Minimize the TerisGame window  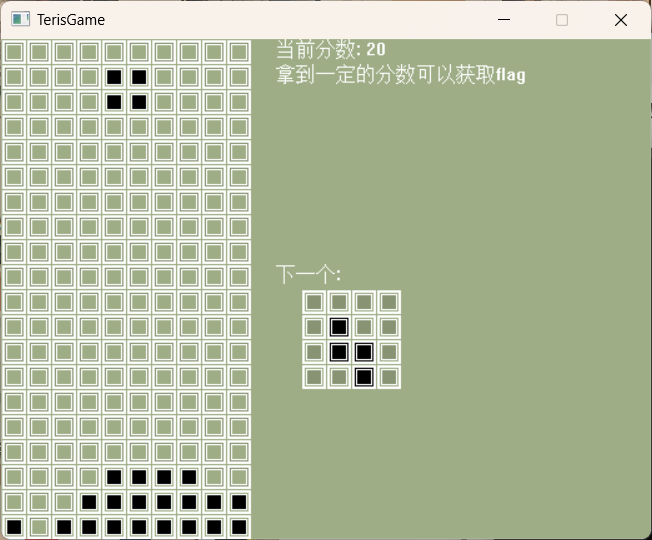coord(504,20)
